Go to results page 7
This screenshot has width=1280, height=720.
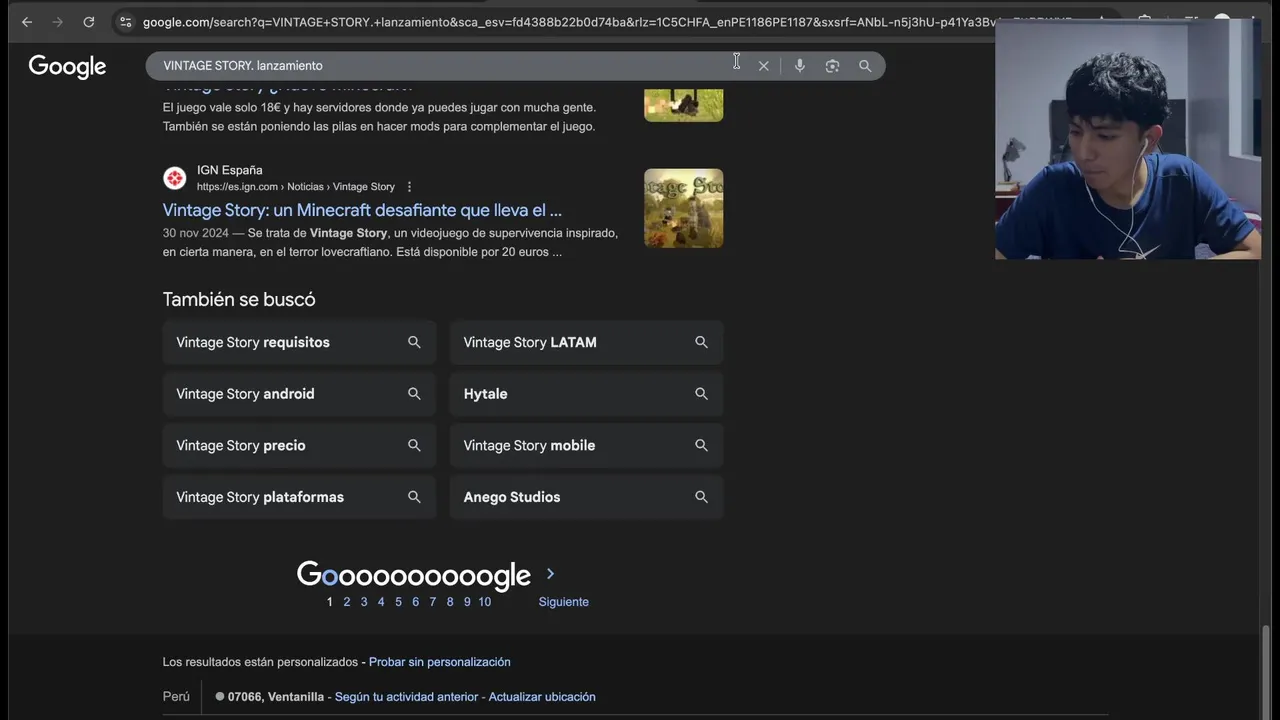[432, 602]
